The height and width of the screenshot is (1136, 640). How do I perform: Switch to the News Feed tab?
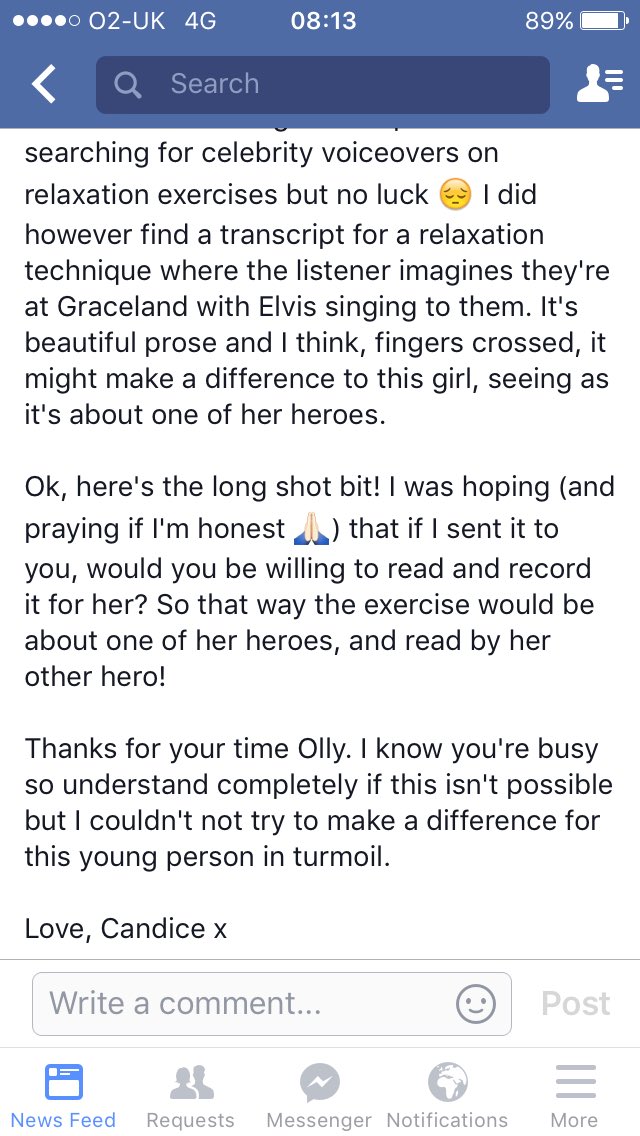(x=63, y=1096)
